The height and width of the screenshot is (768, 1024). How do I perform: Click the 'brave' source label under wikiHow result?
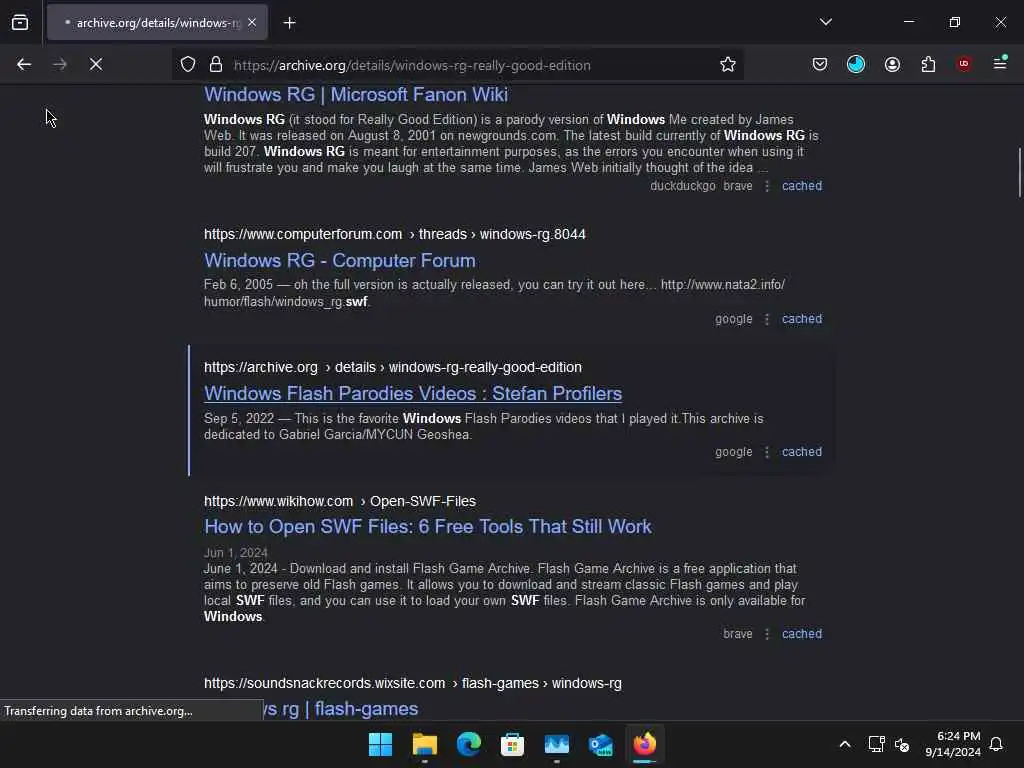point(737,633)
